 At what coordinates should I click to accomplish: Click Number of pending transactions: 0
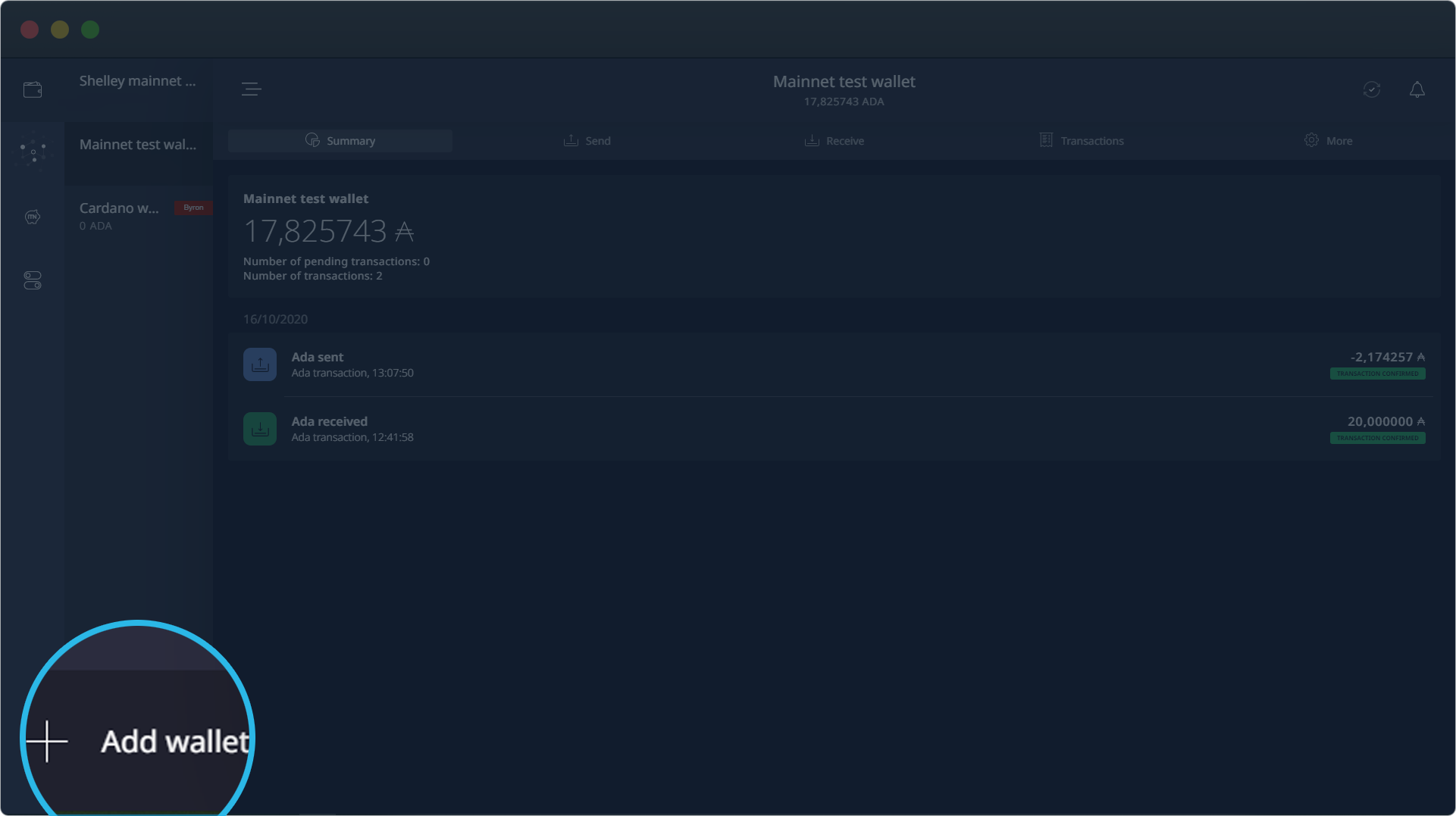coord(337,261)
